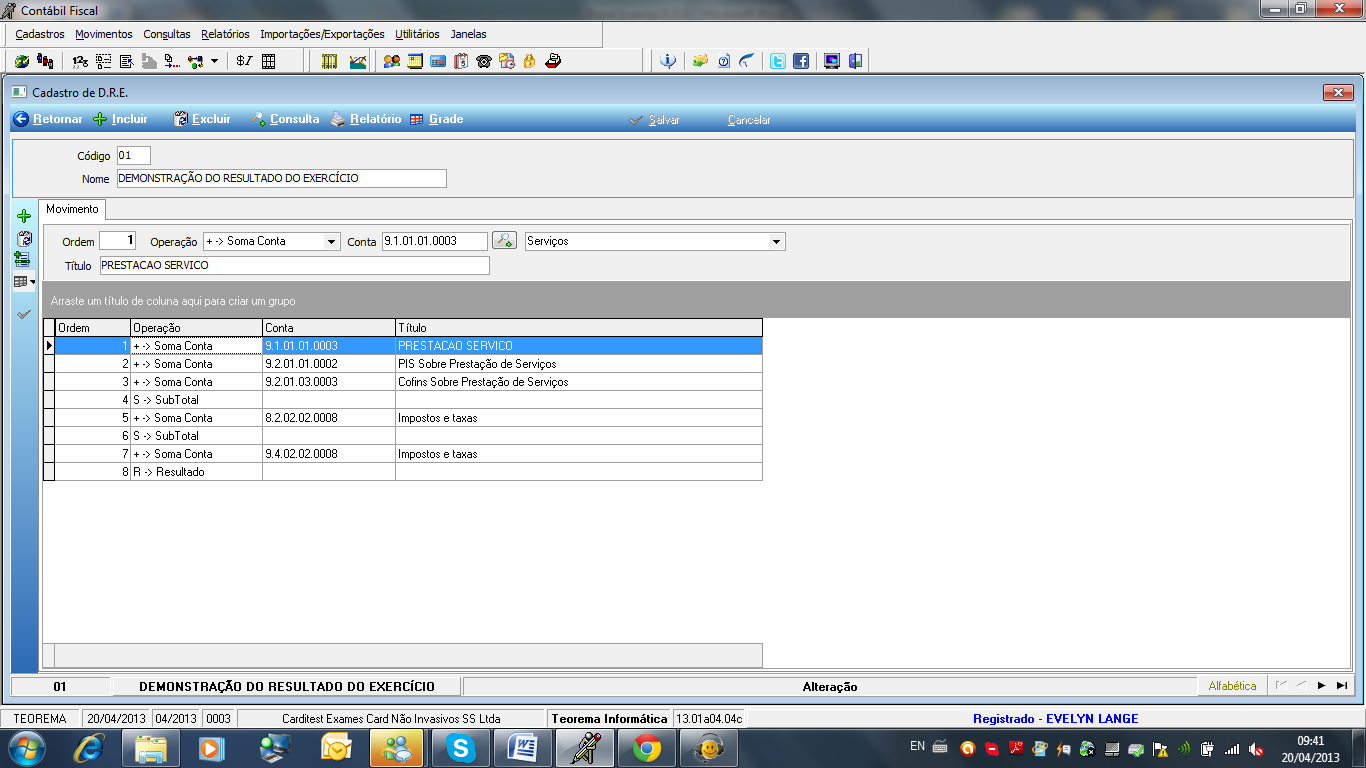Open the Consultas menu

tap(167, 34)
